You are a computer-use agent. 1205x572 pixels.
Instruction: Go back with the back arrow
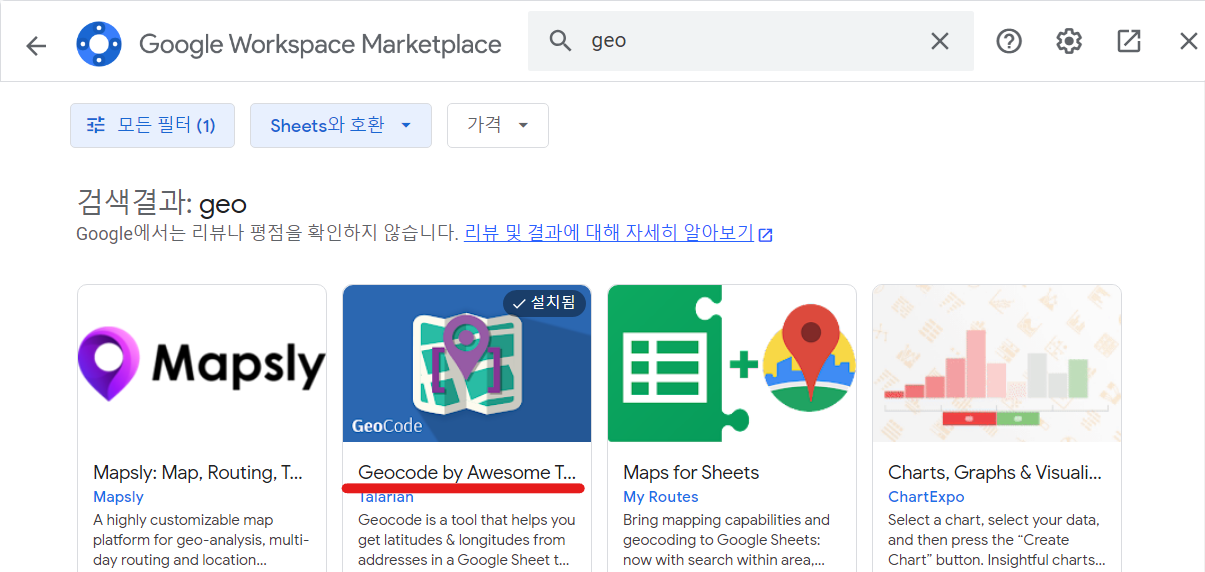[36, 45]
